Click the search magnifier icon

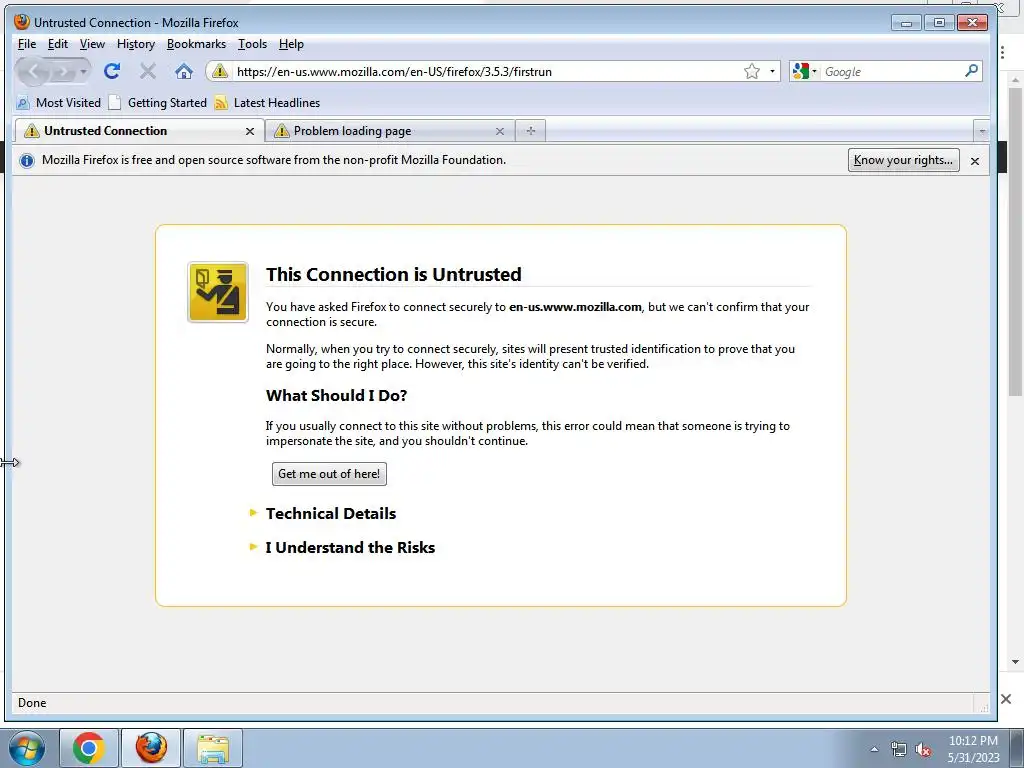971,71
